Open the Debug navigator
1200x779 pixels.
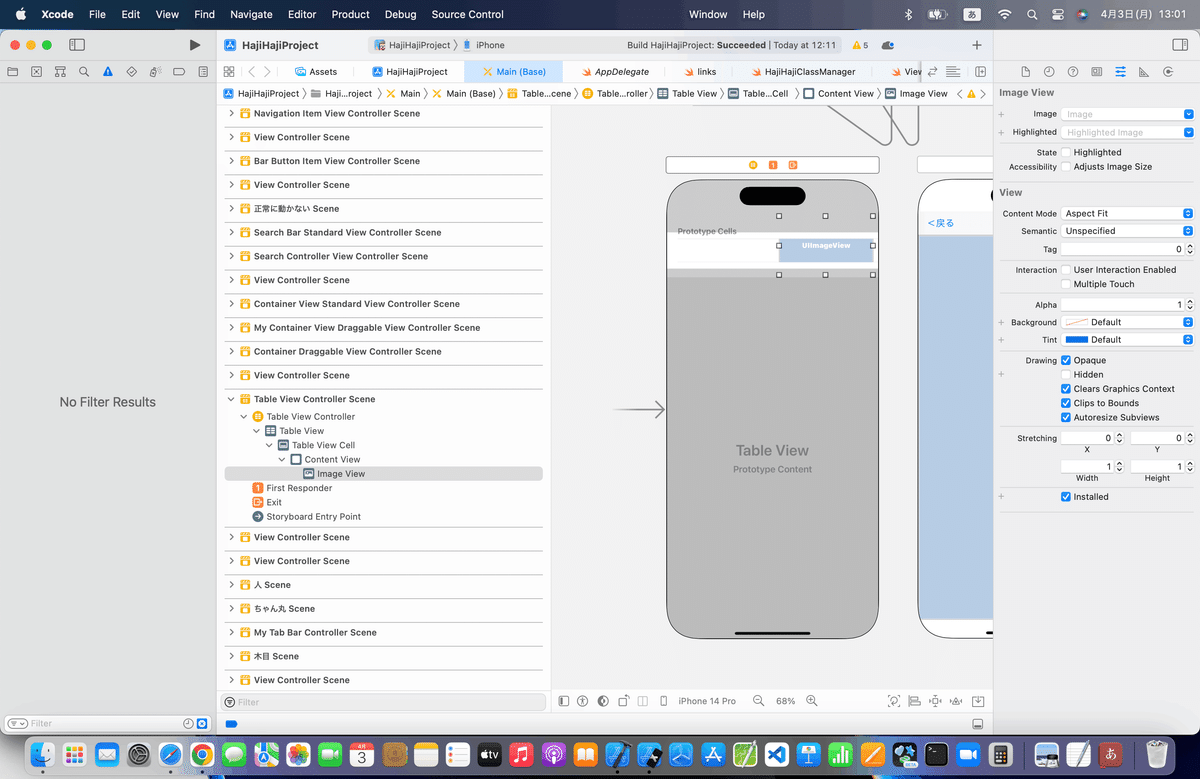click(x=156, y=72)
